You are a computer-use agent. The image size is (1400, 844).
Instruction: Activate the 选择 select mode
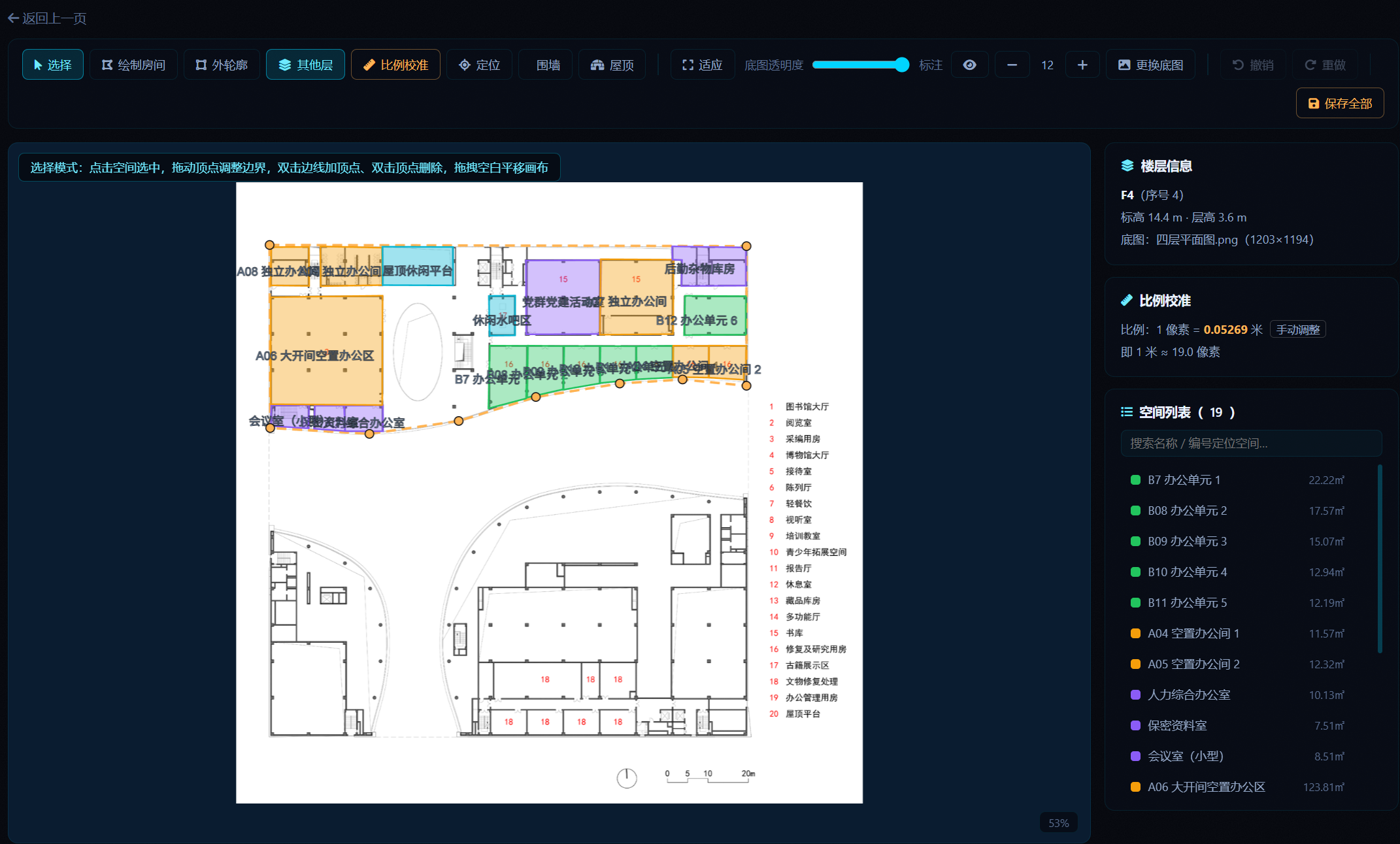click(53, 65)
